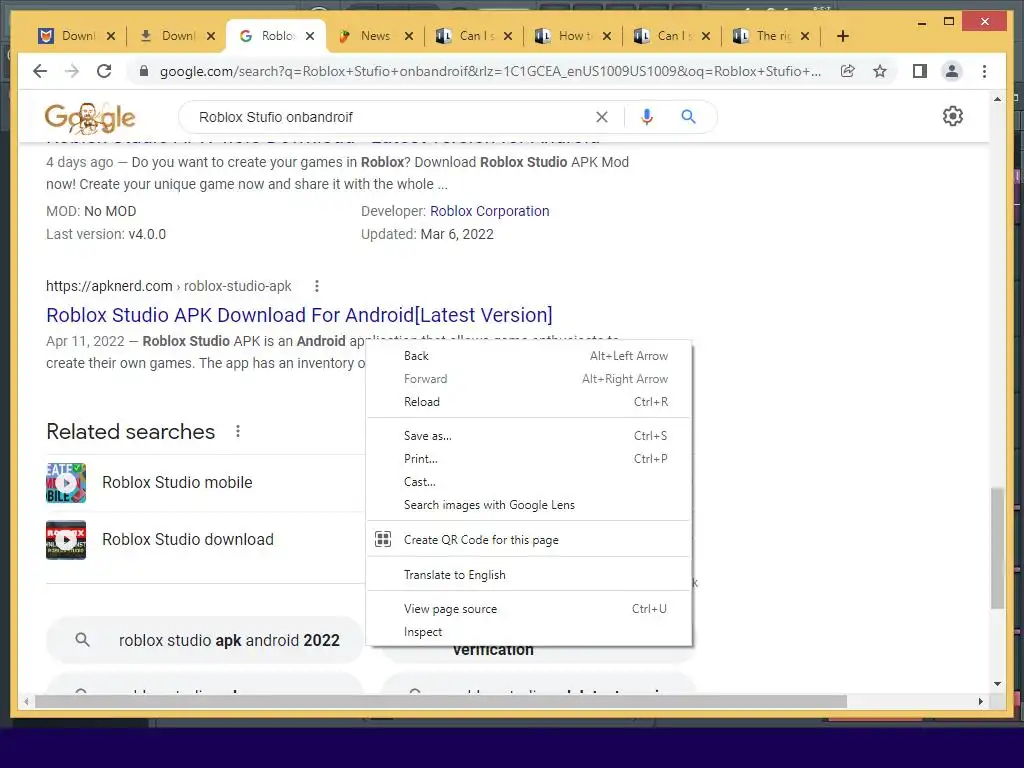
Task: Close the News tab
Action: click(409, 36)
